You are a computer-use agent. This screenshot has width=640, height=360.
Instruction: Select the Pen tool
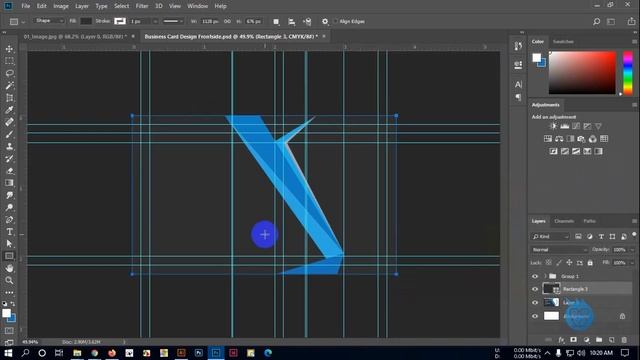(x=9, y=220)
